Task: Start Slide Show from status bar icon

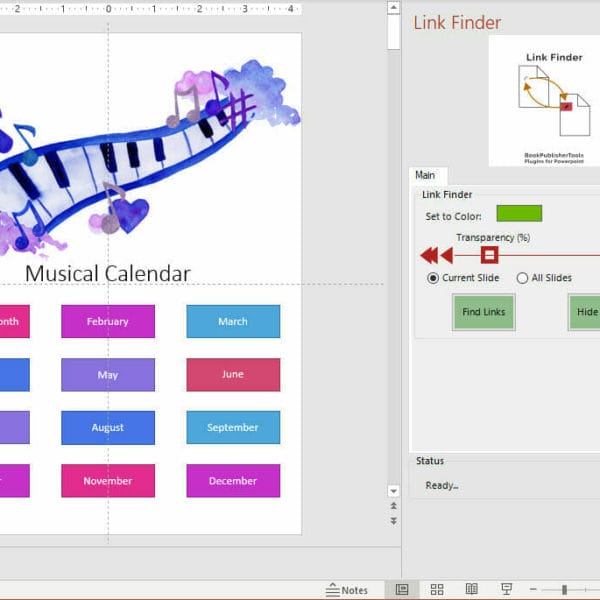Action: [x=507, y=589]
